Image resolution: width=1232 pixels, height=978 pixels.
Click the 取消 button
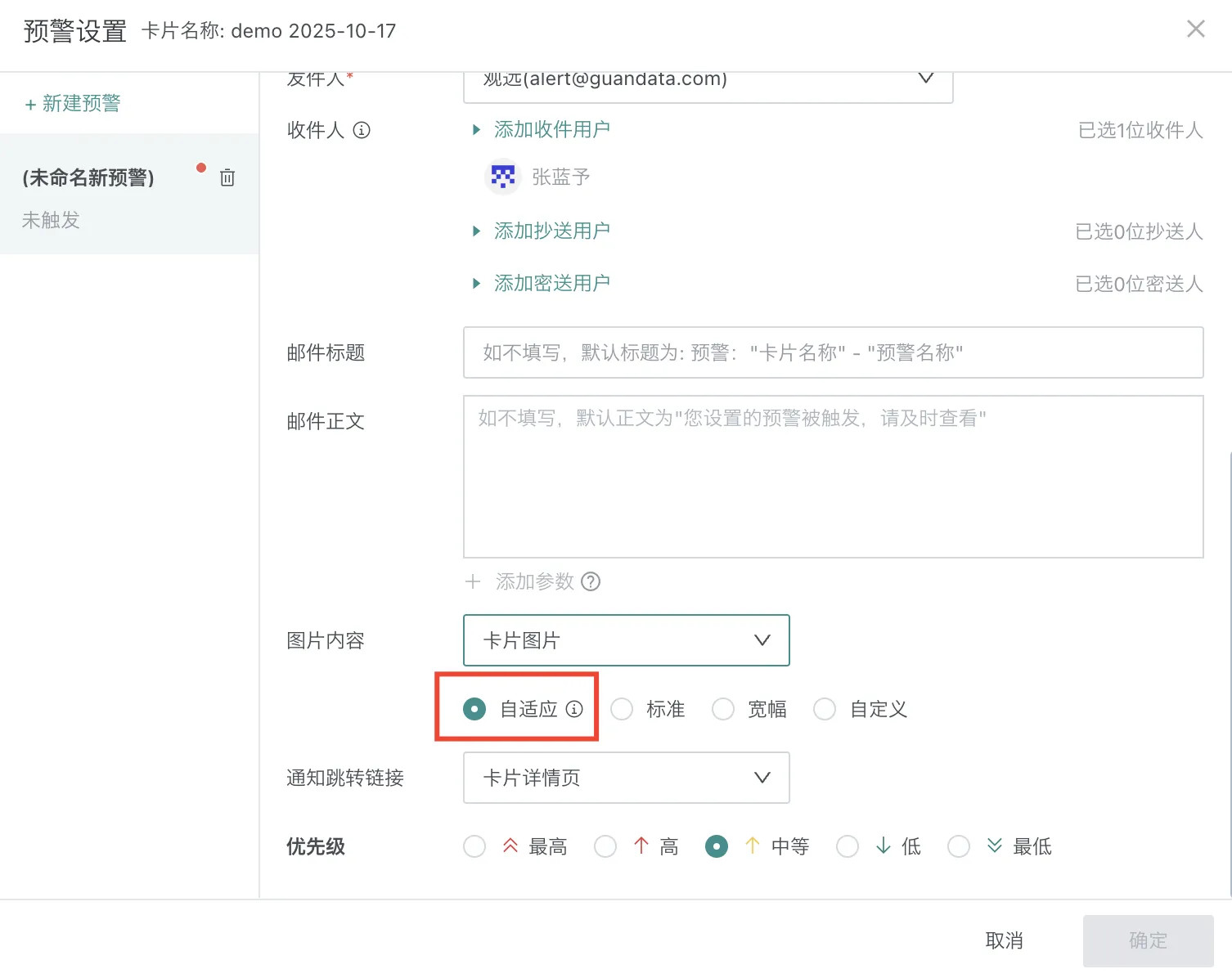click(1004, 940)
